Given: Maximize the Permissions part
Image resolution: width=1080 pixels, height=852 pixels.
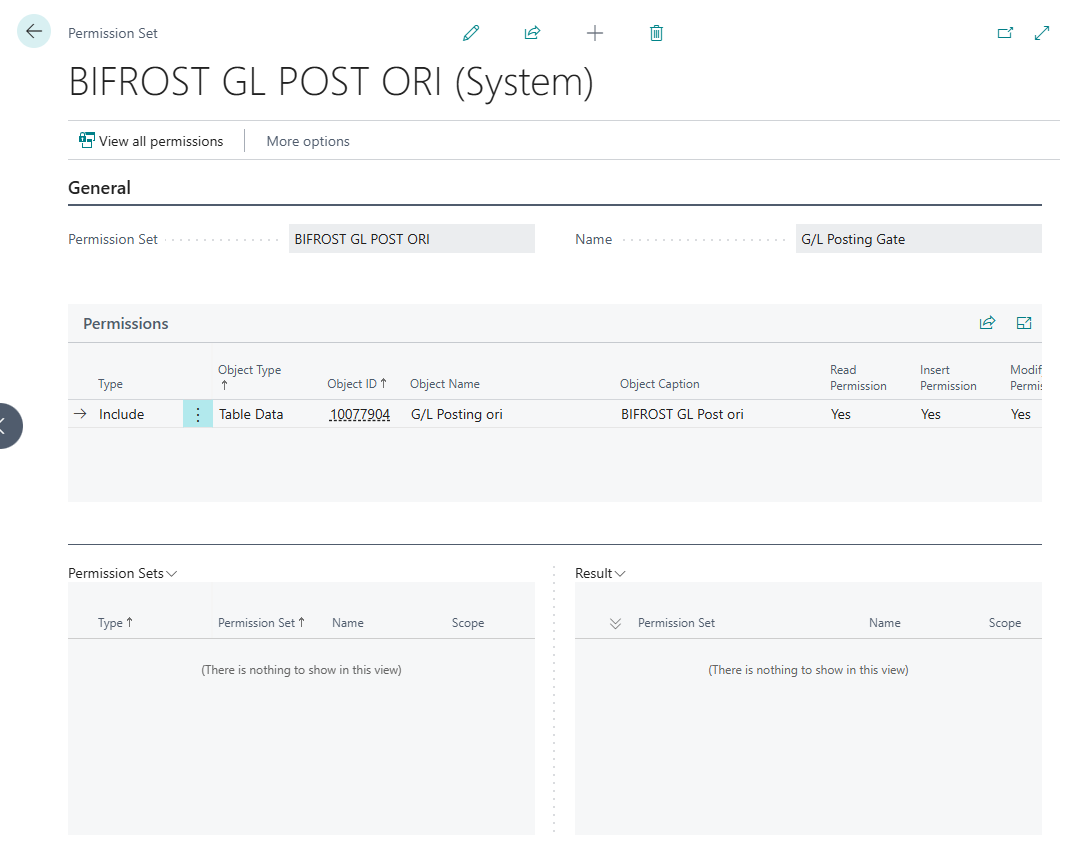Looking at the screenshot, I should 1024,323.
